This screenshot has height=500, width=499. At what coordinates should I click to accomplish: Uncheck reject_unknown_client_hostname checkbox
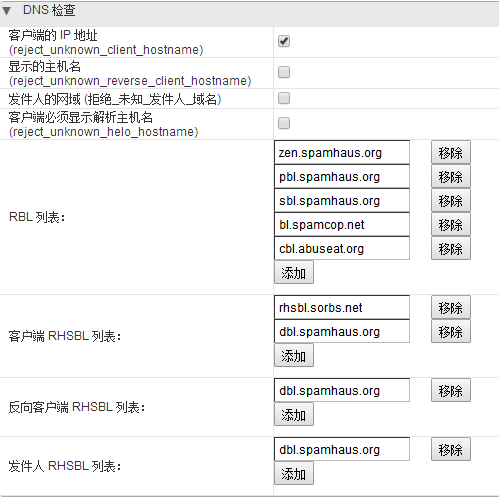pos(284,41)
